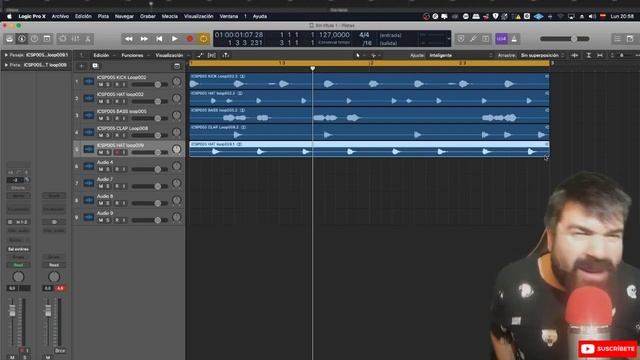Image resolution: width=640 pixels, height=360 pixels.
Task: Mute the ICSP005 CLAP Loop008 track
Action: click(x=101, y=135)
